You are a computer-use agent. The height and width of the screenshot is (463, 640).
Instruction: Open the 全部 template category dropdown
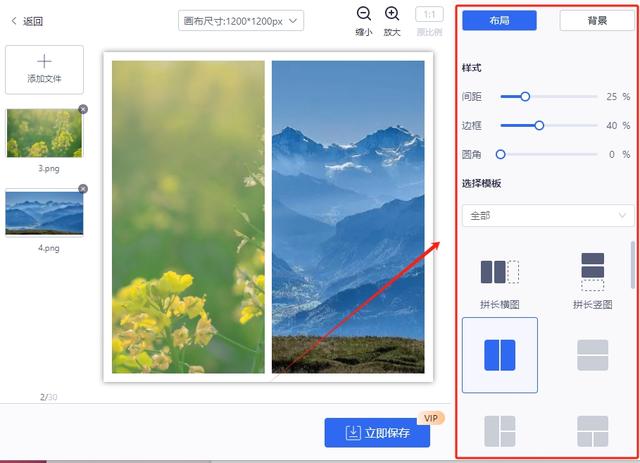[x=548, y=216]
